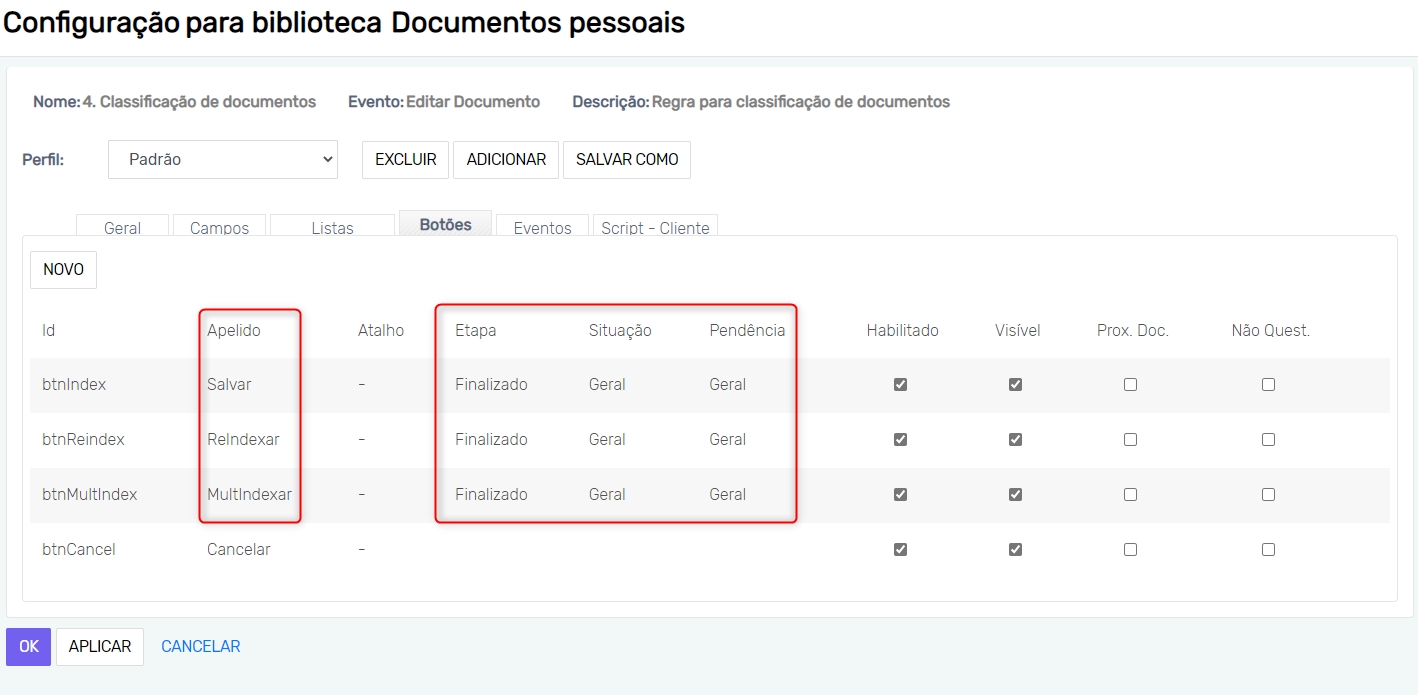1418x695 pixels.
Task: Uncheck Habilitado for btnIndex row
Action: tap(900, 384)
